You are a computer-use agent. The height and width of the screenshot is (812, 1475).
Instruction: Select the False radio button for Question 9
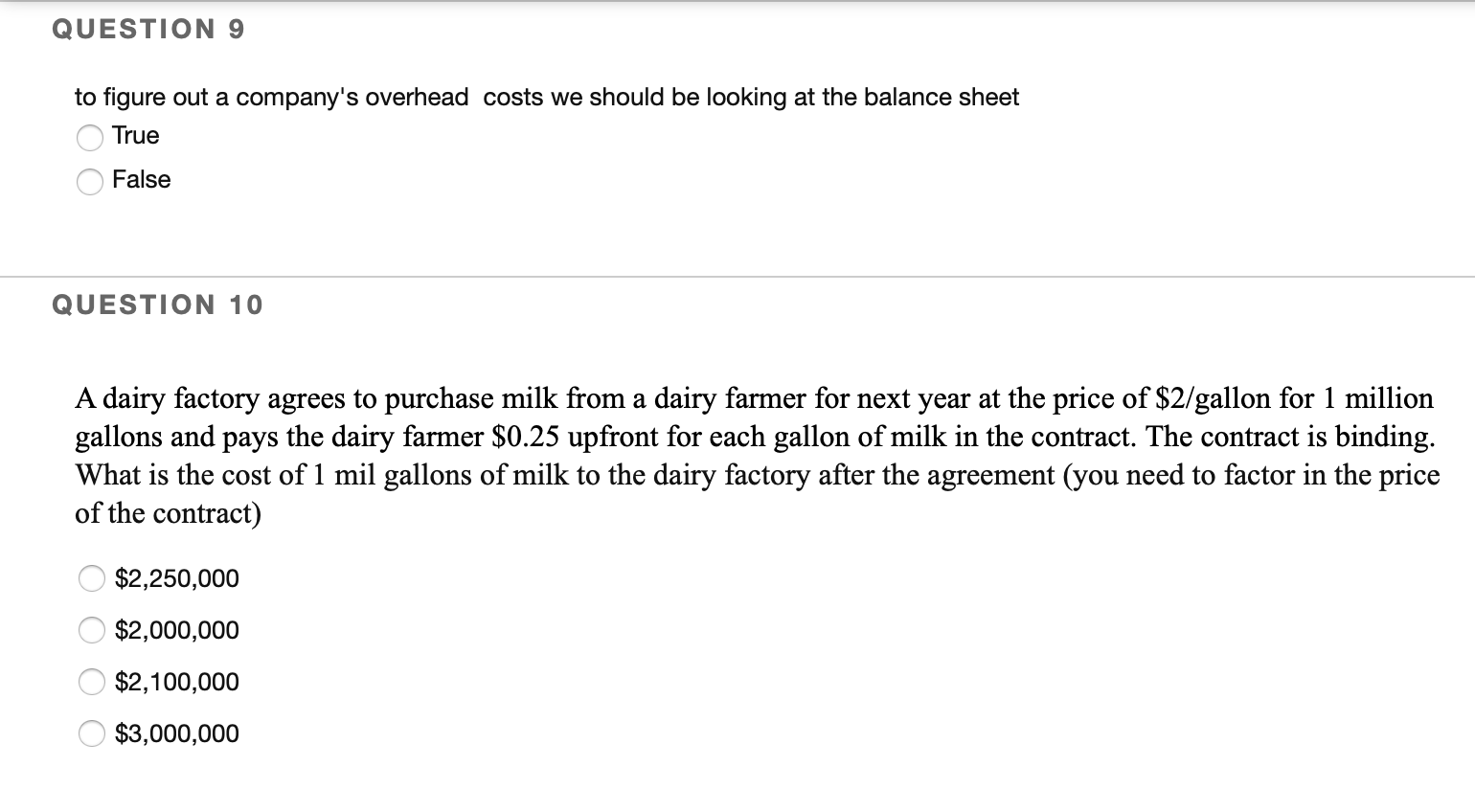[x=90, y=182]
